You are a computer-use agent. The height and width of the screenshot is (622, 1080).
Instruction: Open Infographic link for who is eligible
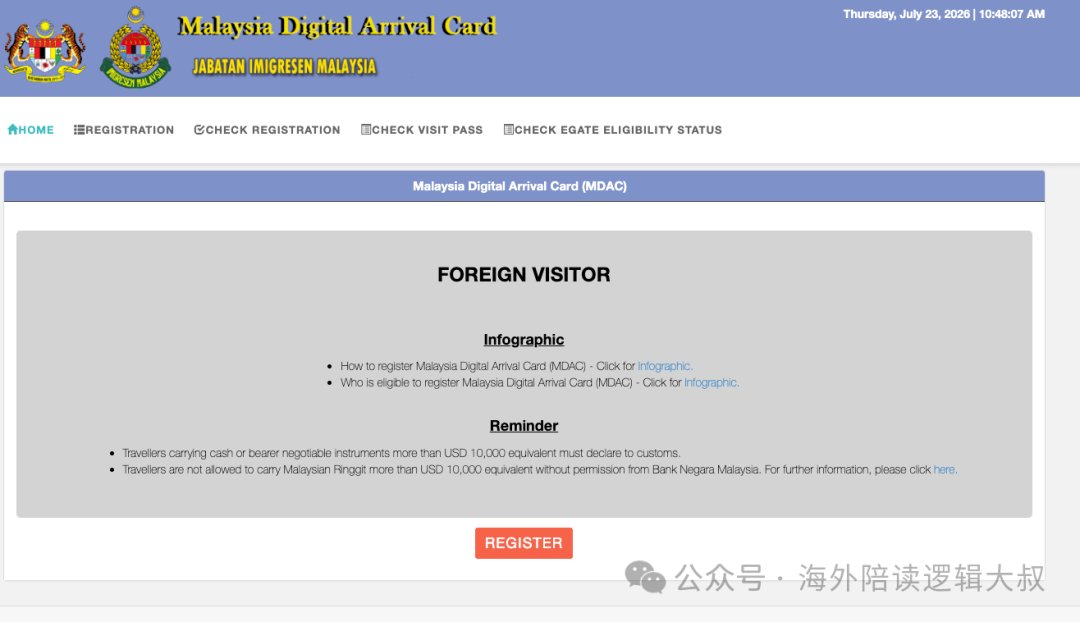click(712, 382)
